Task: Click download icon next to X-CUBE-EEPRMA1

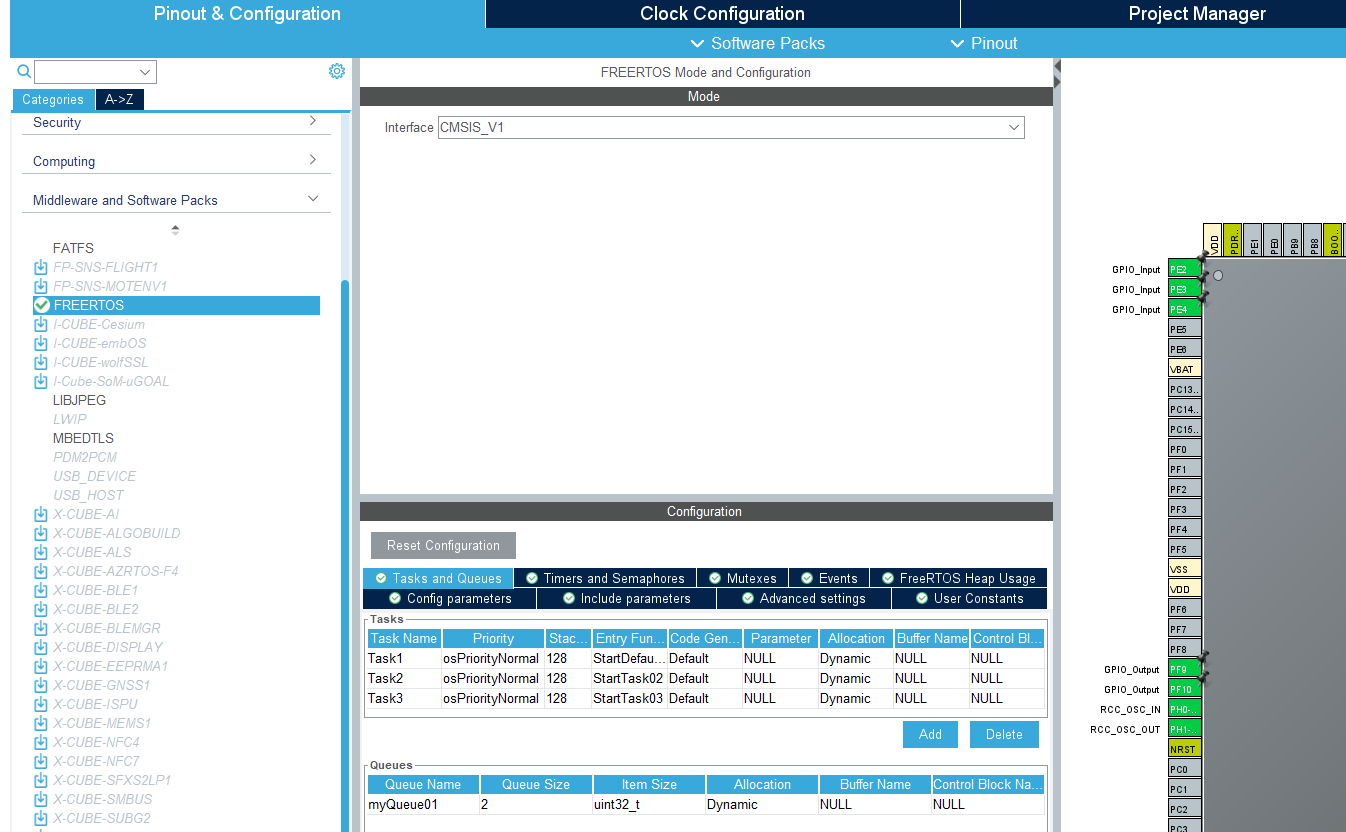Action: point(41,666)
